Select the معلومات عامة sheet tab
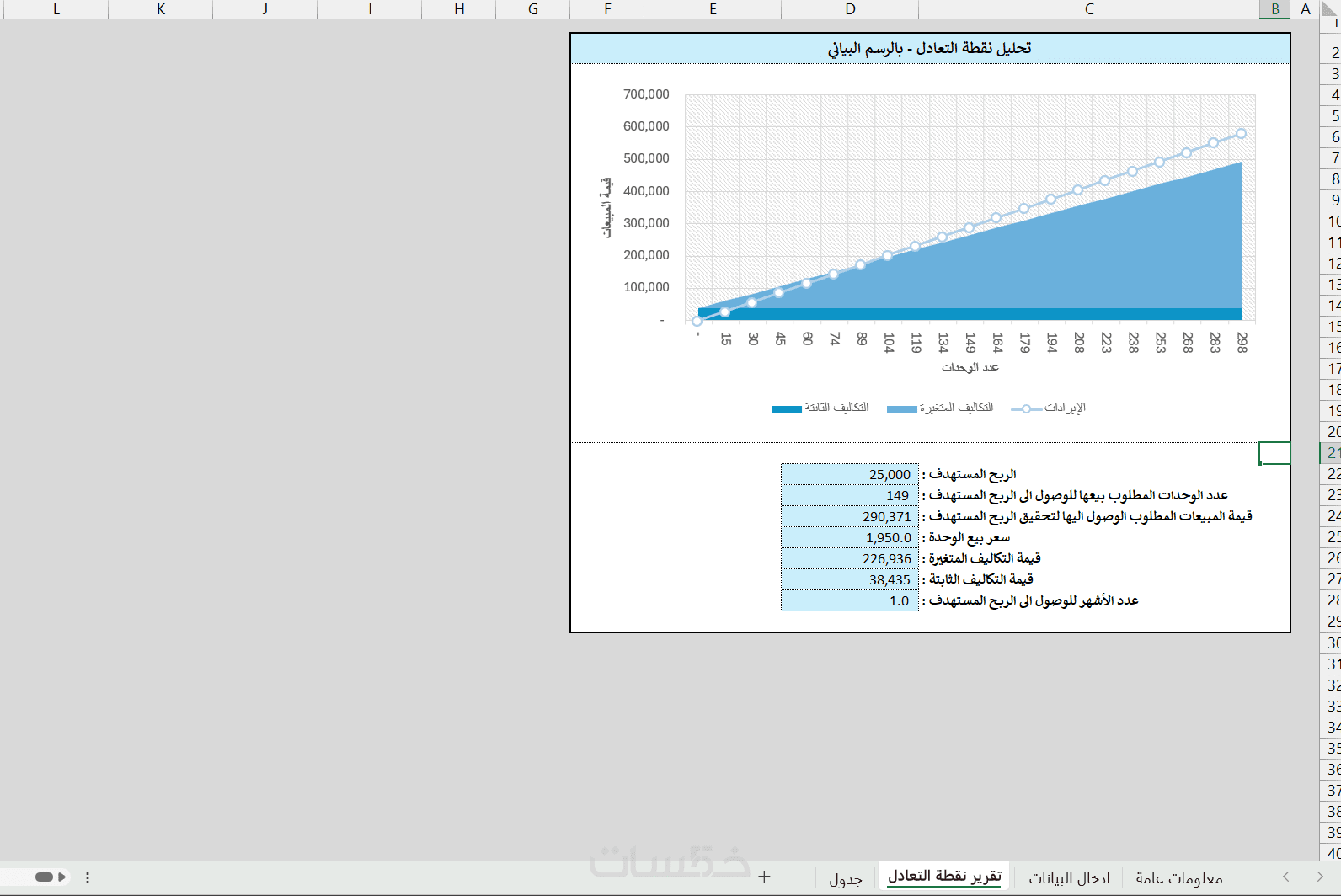The width and height of the screenshot is (1341, 896). pos(1179,878)
